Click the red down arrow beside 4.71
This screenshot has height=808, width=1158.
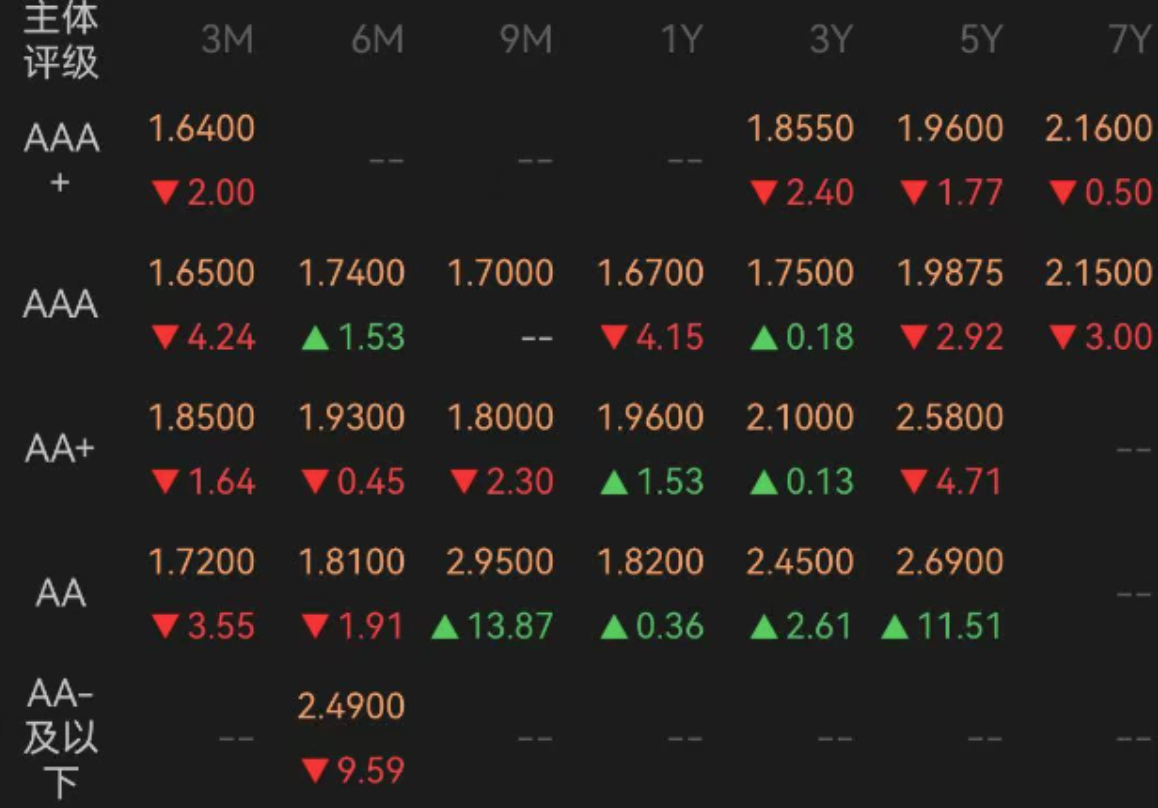point(914,483)
